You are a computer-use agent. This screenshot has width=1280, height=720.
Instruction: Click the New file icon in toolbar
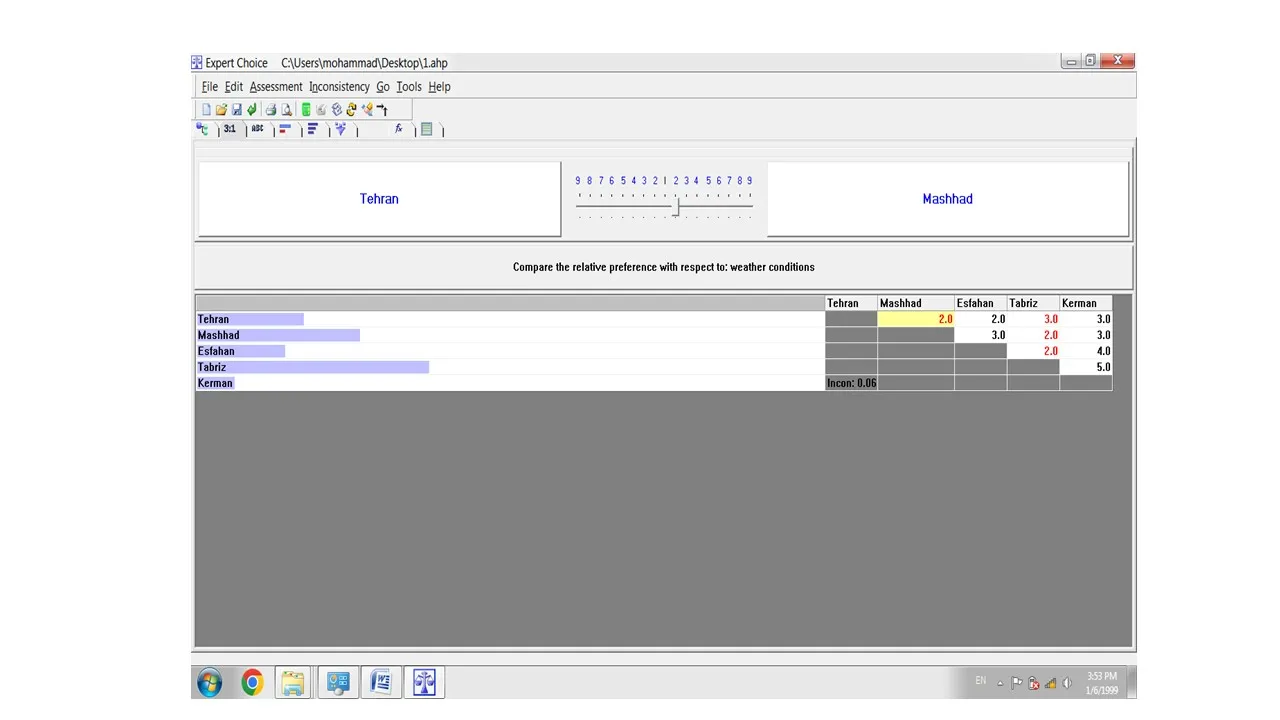click(x=206, y=110)
